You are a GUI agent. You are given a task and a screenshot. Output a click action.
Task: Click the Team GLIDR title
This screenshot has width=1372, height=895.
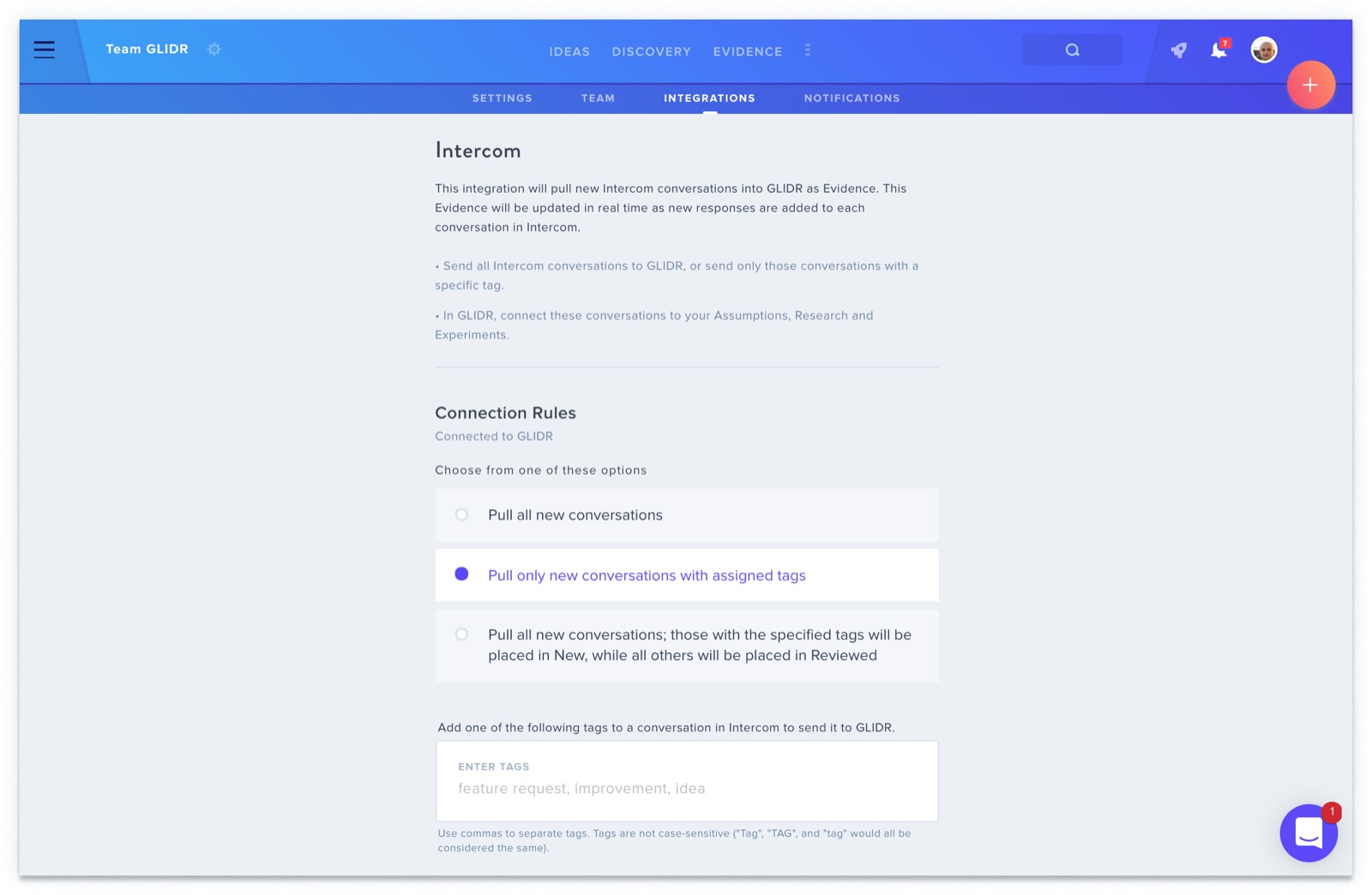click(147, 49)
